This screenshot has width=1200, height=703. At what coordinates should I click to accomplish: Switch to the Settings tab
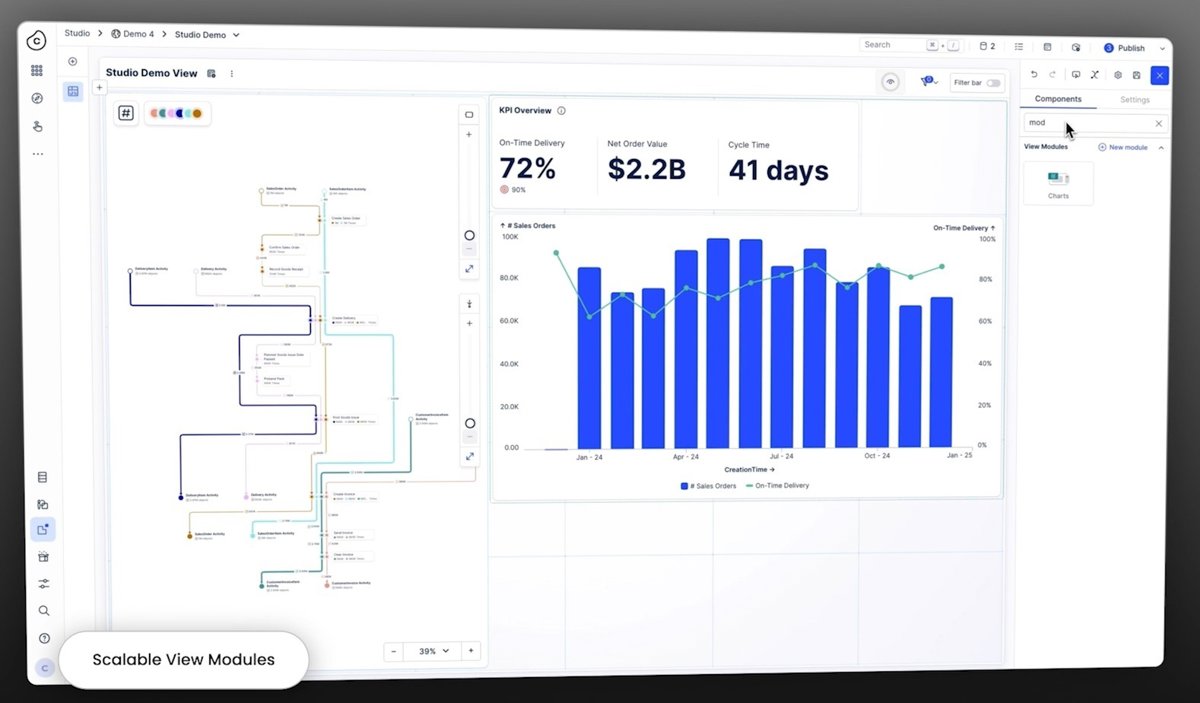[1134, 99]
